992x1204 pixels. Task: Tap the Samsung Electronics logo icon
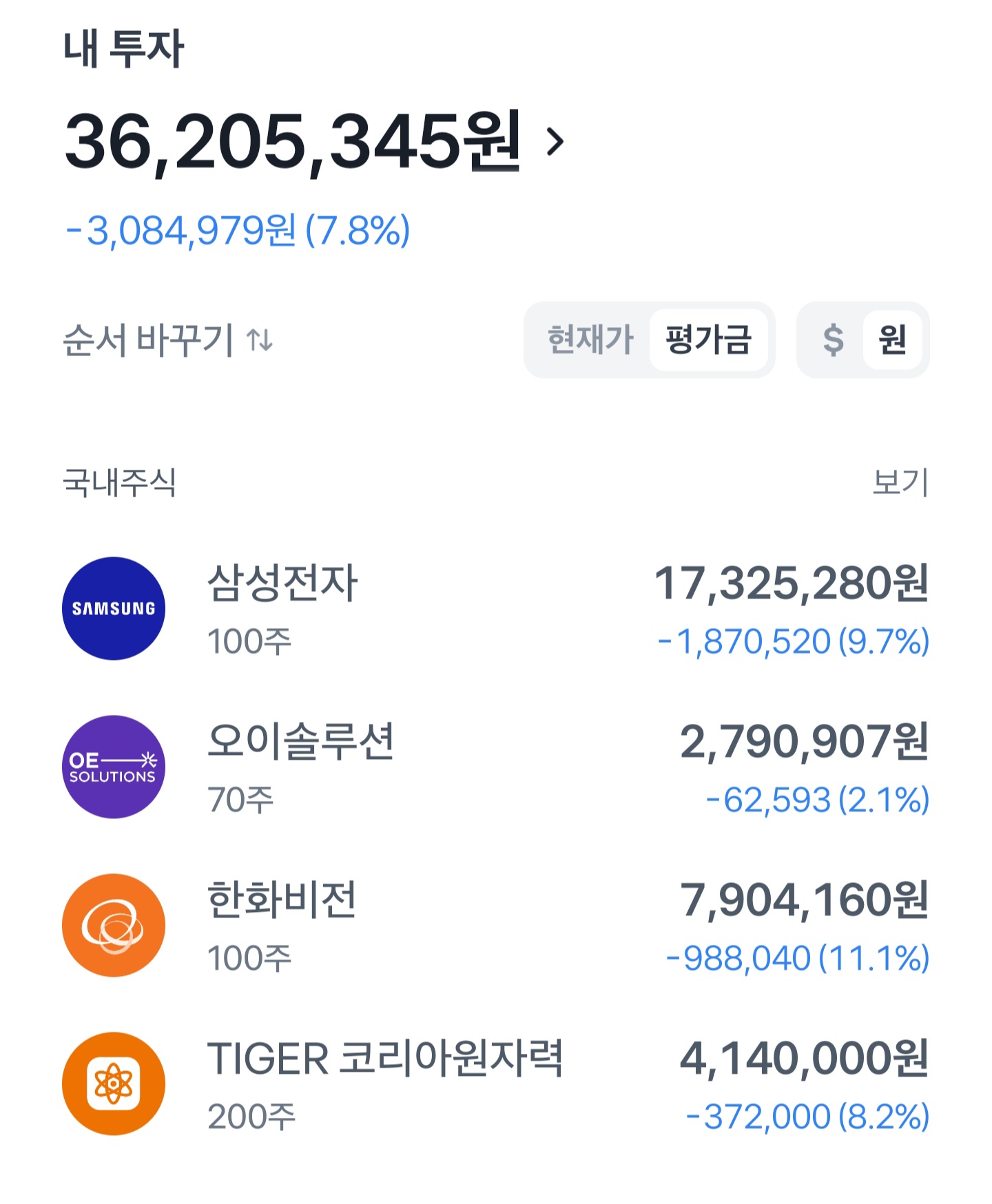coord(114,608)
